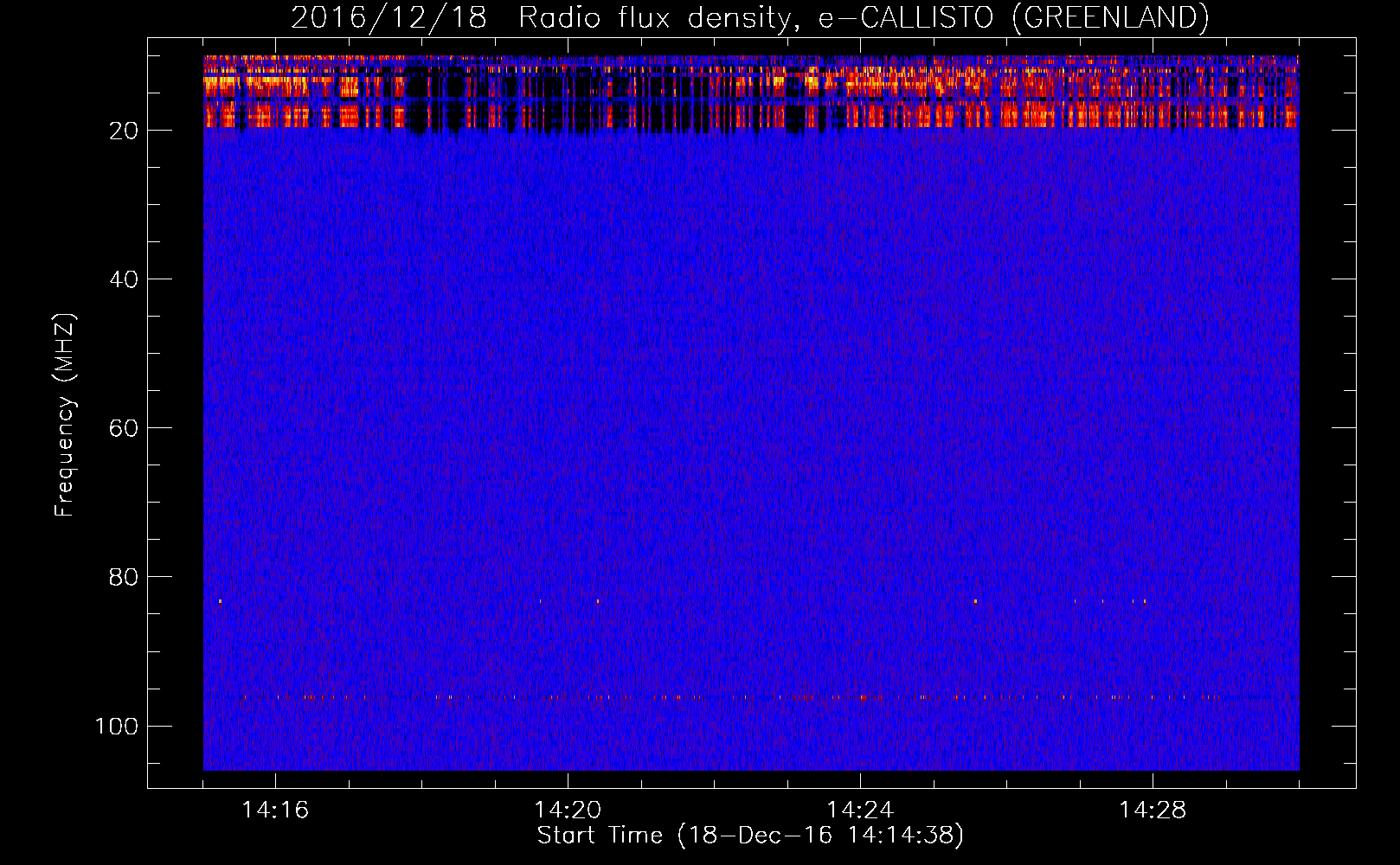Click the 14:16 time tick label
Image resolution: width=1400 pixels, height=865 pixels.
[x=275, y=811]
